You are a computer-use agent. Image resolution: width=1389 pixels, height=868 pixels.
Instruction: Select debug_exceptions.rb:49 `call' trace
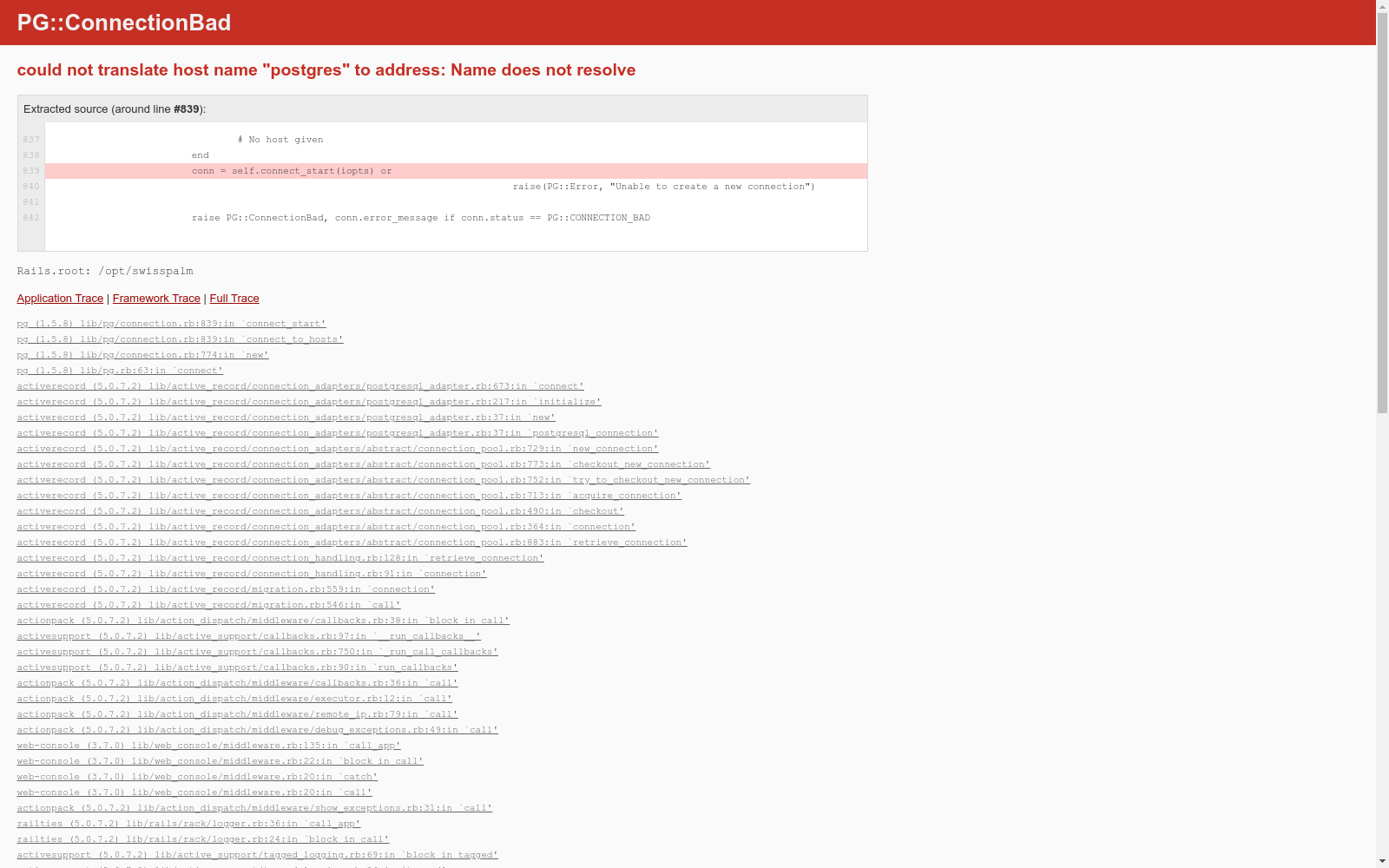257,730
